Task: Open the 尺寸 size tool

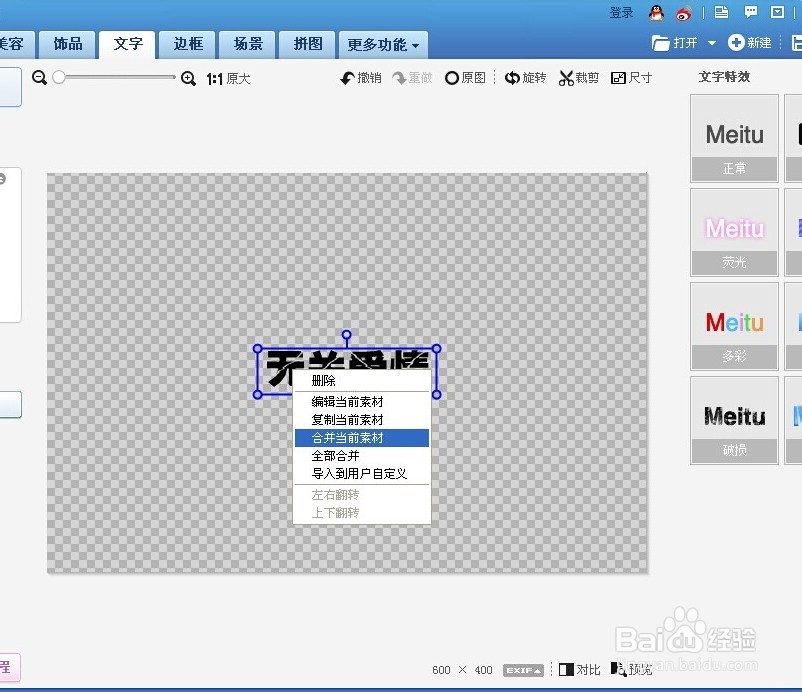Action: (631, 78)
